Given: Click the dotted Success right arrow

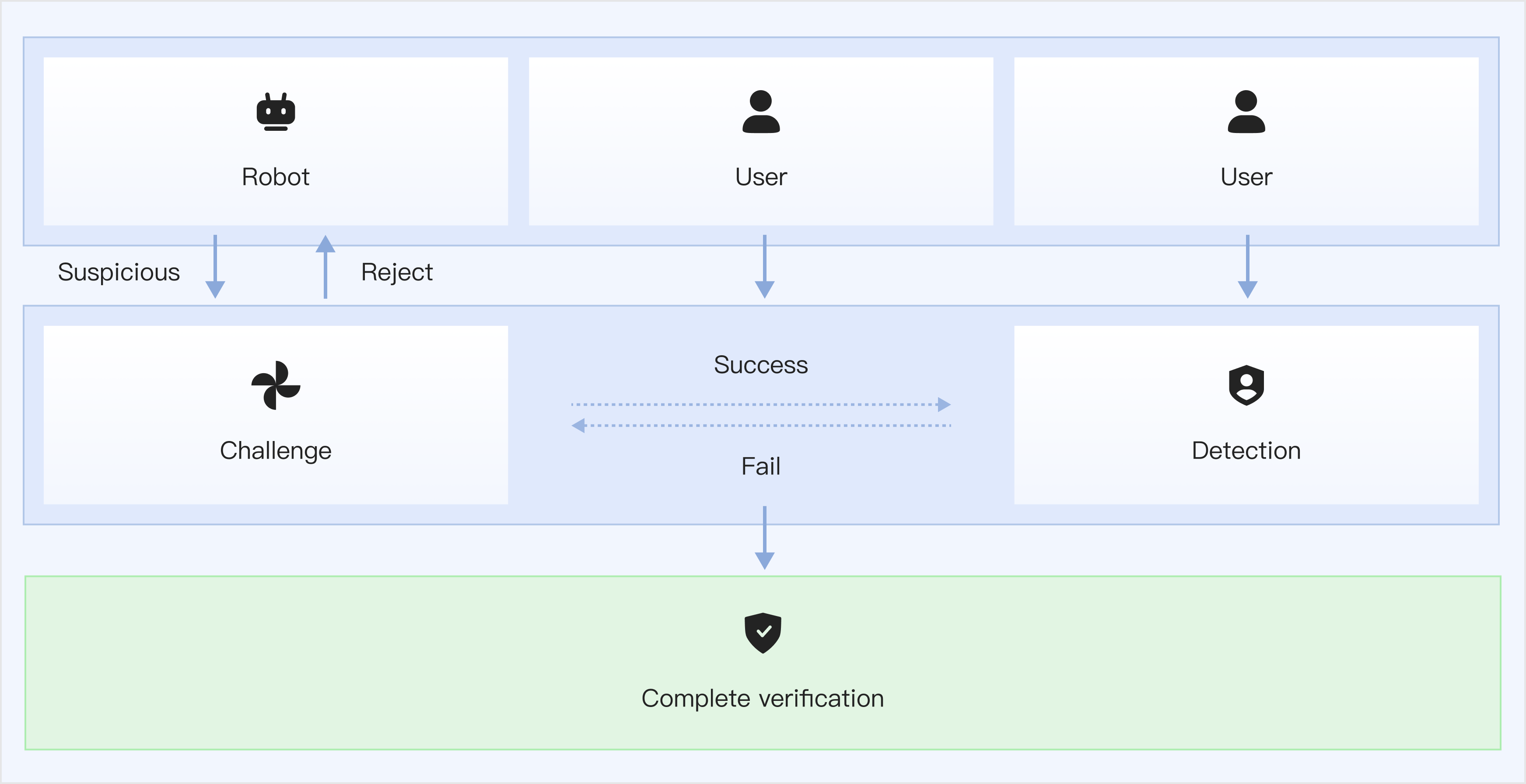Looking at the screenshot, I should pos(761,405).
